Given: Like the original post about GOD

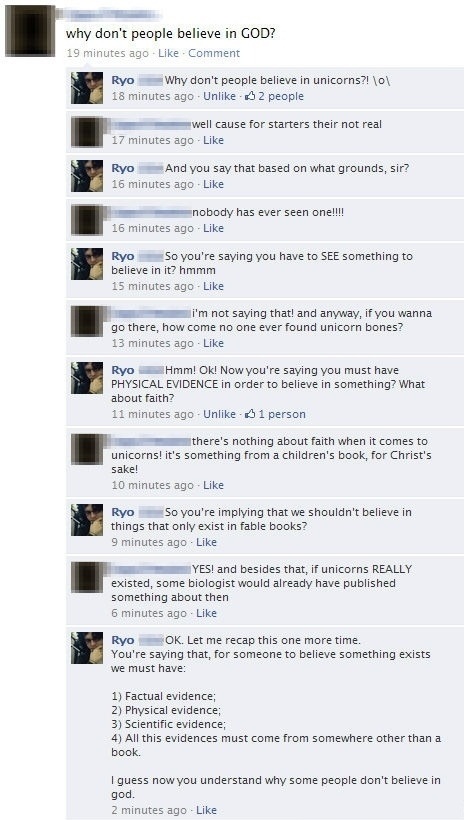Looking at the screenshot, I should [168, 53].
